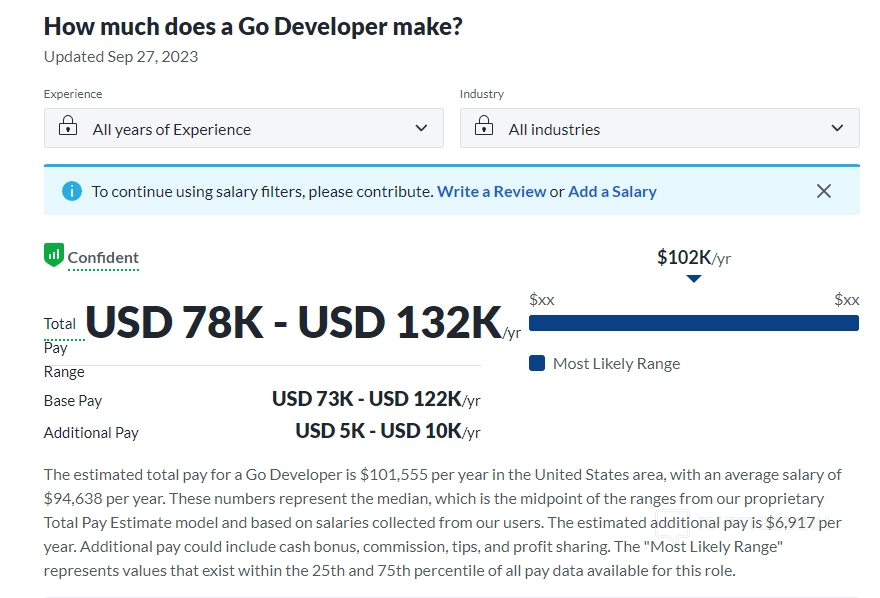Expand the Experience dropdown chevron

tap(421, 128)
